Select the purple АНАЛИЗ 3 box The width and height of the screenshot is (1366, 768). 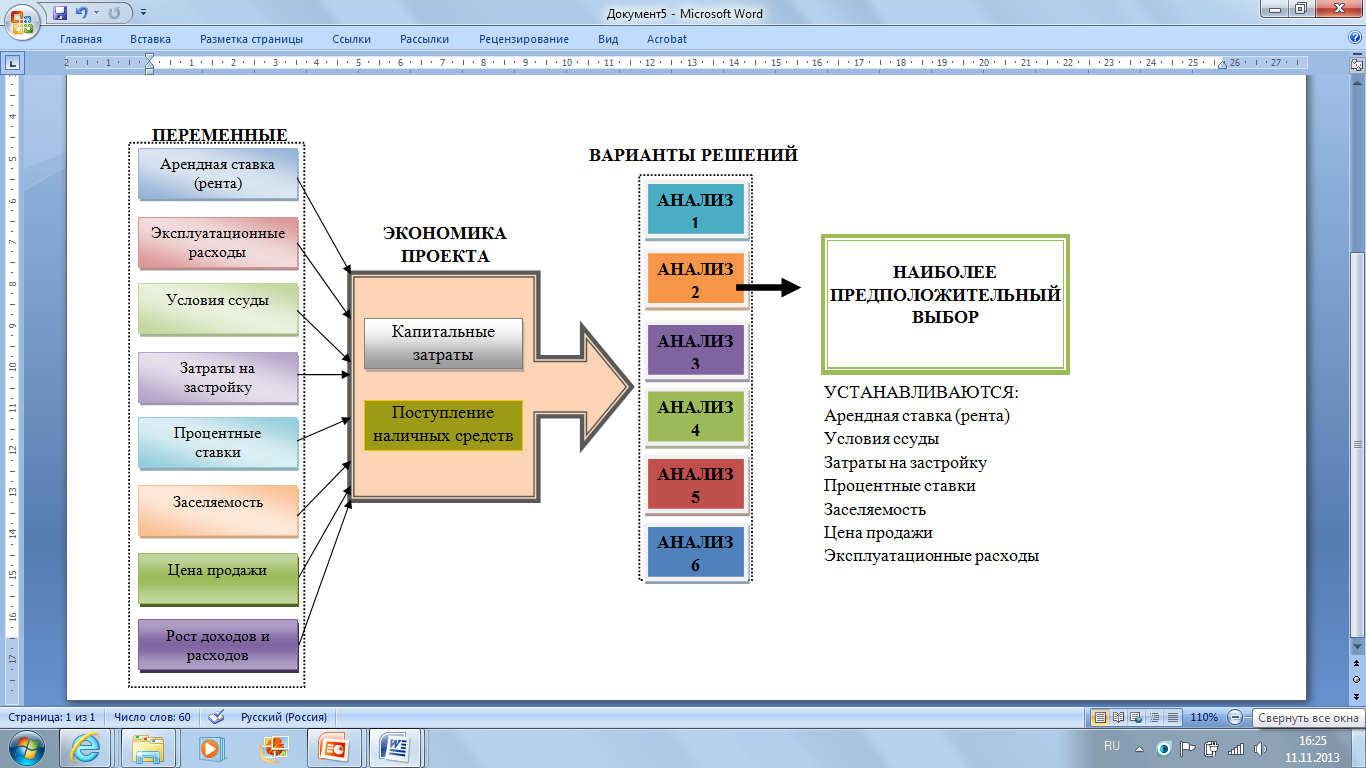point(696,351)
